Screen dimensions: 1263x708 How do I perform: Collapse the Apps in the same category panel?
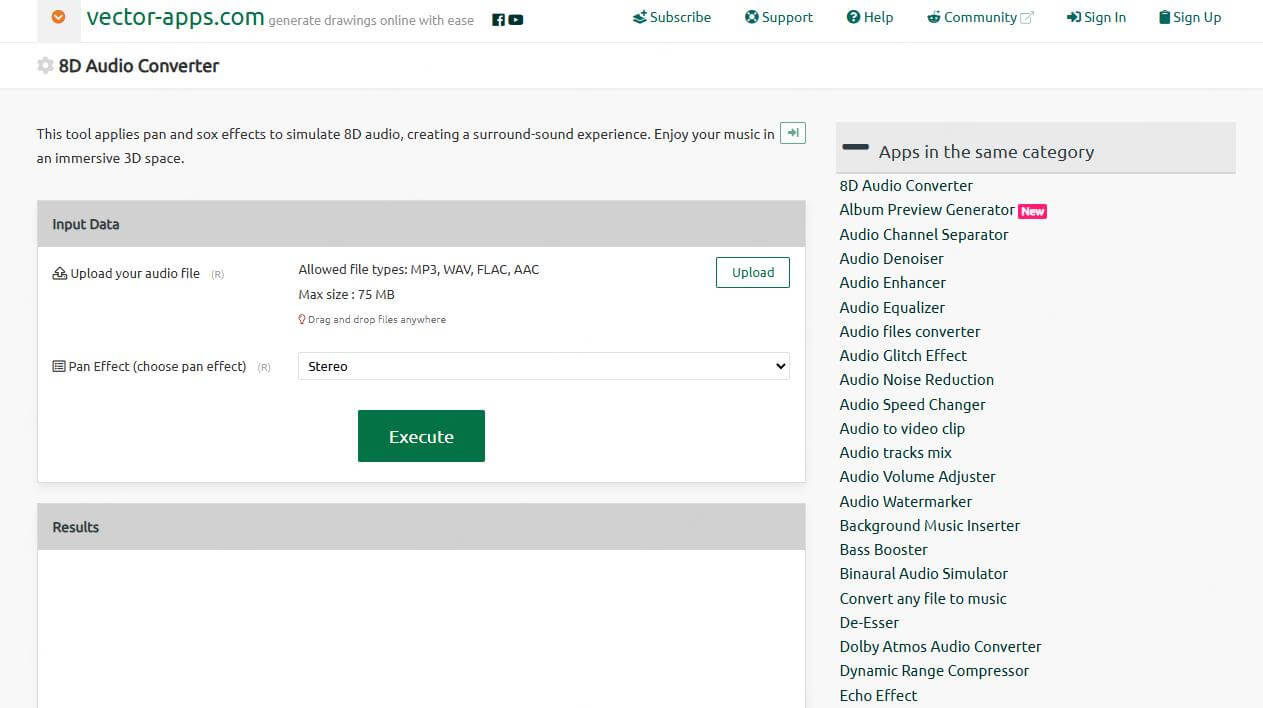(856, 148)
